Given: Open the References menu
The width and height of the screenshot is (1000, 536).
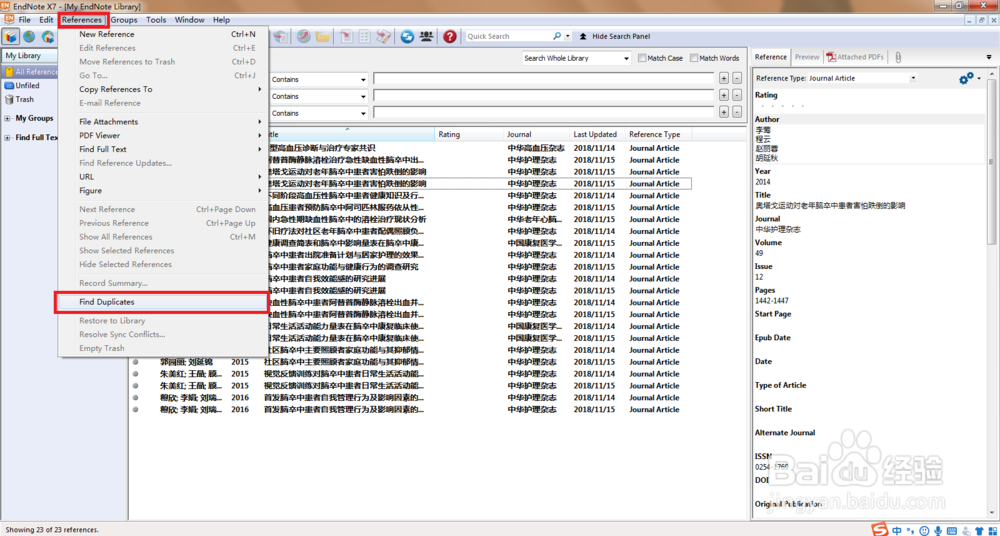Looking at the screenshot, I should point(82,20).
